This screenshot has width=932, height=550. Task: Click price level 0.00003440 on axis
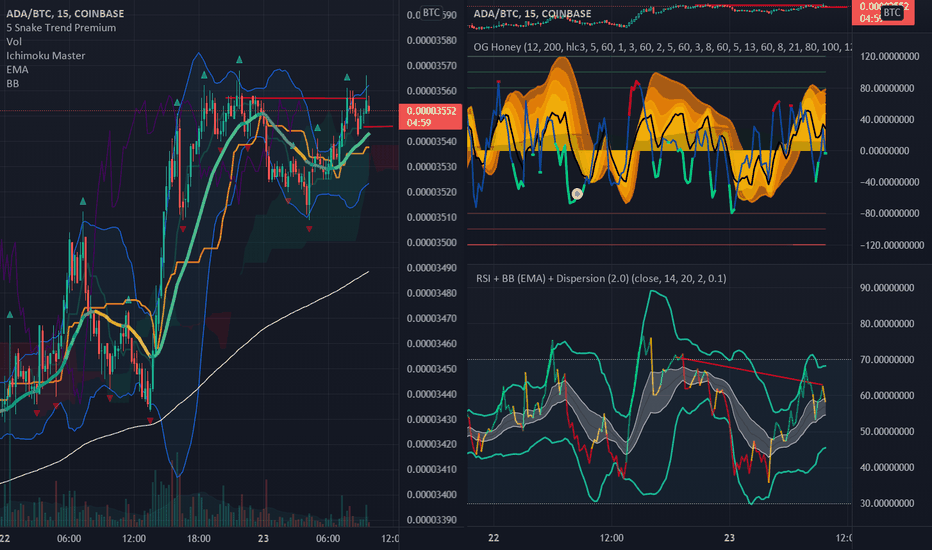tap(432, 394)
